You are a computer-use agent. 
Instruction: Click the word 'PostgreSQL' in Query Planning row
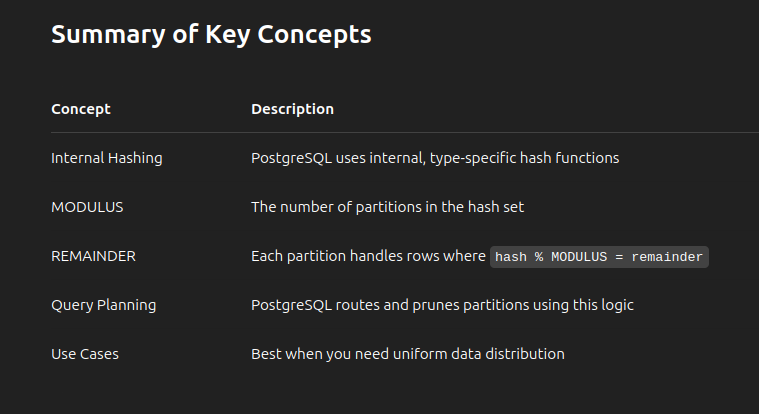[x=291, y=305]
